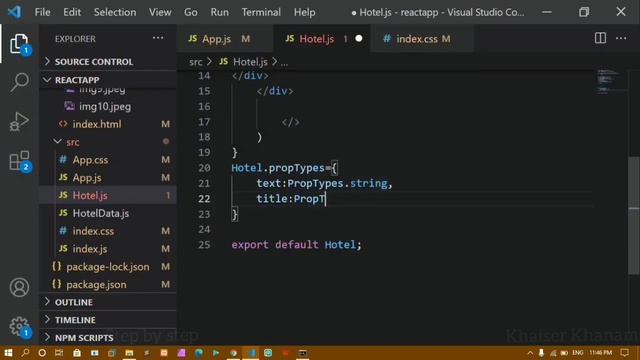This screenshot has height=360, width=640.
Task: Click the editor vertical scrollbar
Action: 633,216
